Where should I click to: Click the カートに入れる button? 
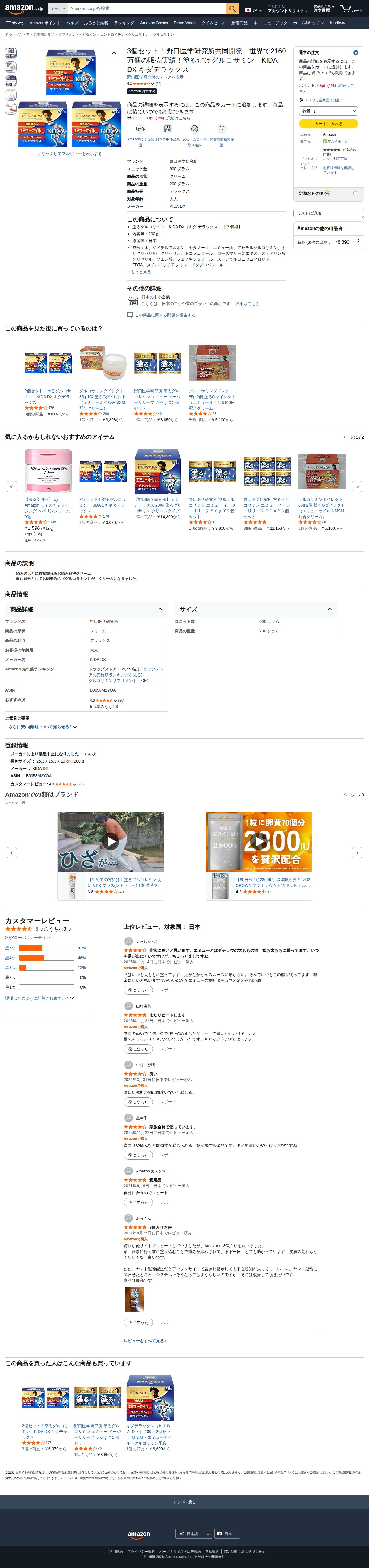click(328, 123)
